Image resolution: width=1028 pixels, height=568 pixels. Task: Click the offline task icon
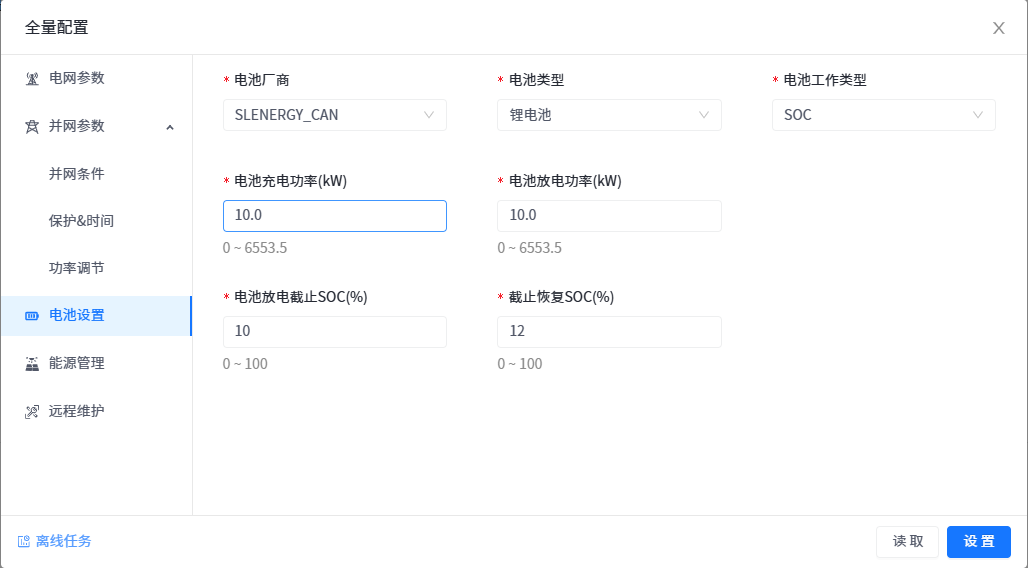(x=23, y=542)
